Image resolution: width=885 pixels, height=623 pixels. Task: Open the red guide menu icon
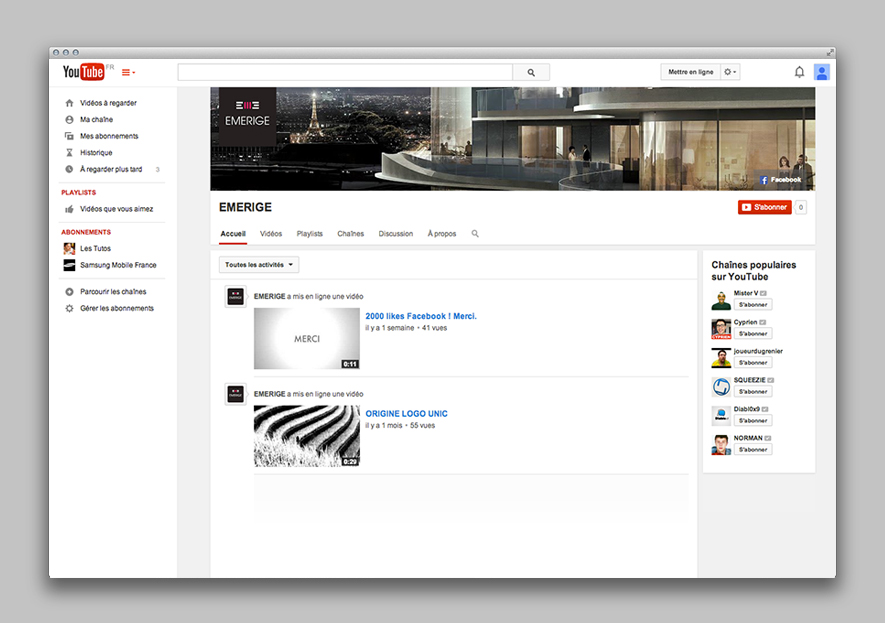pos(128,72)
